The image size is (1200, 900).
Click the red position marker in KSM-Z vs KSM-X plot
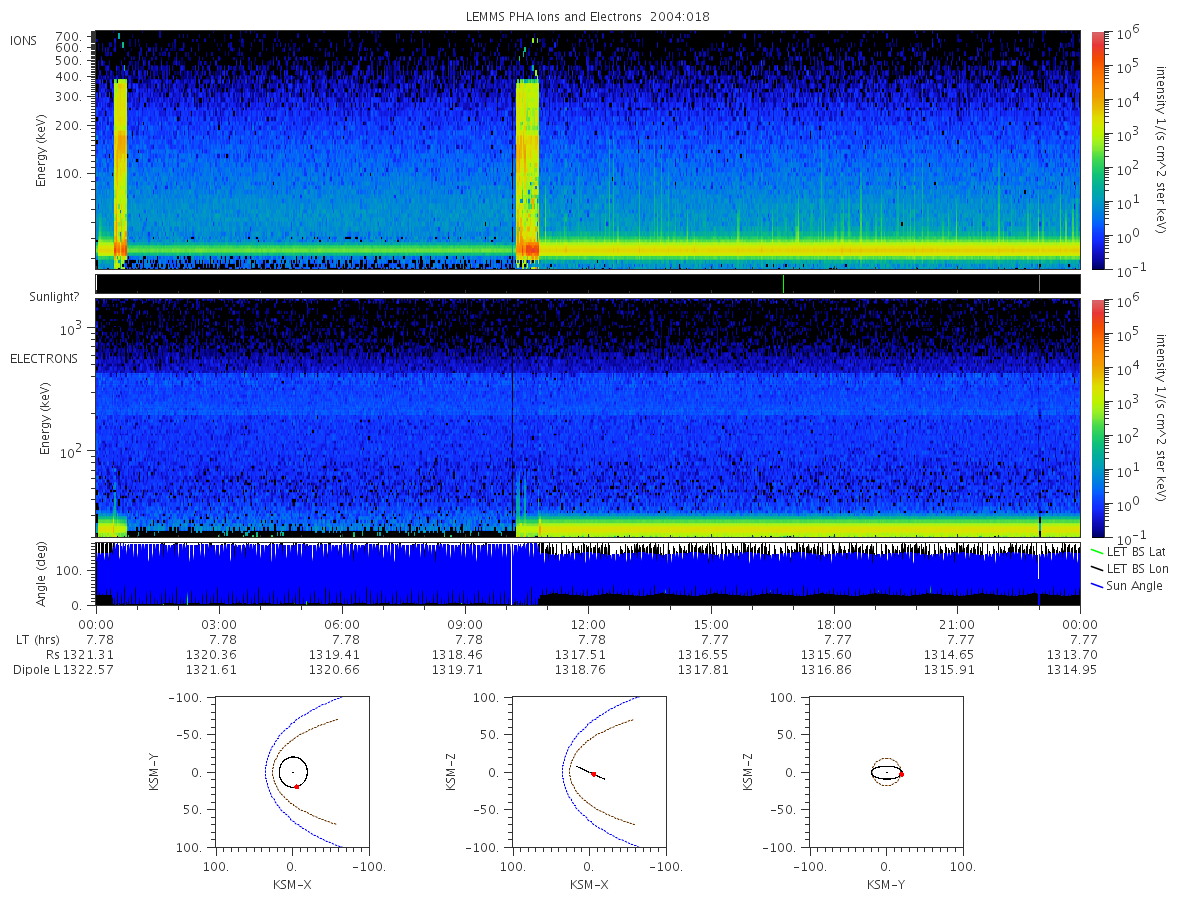click(594, 774)
